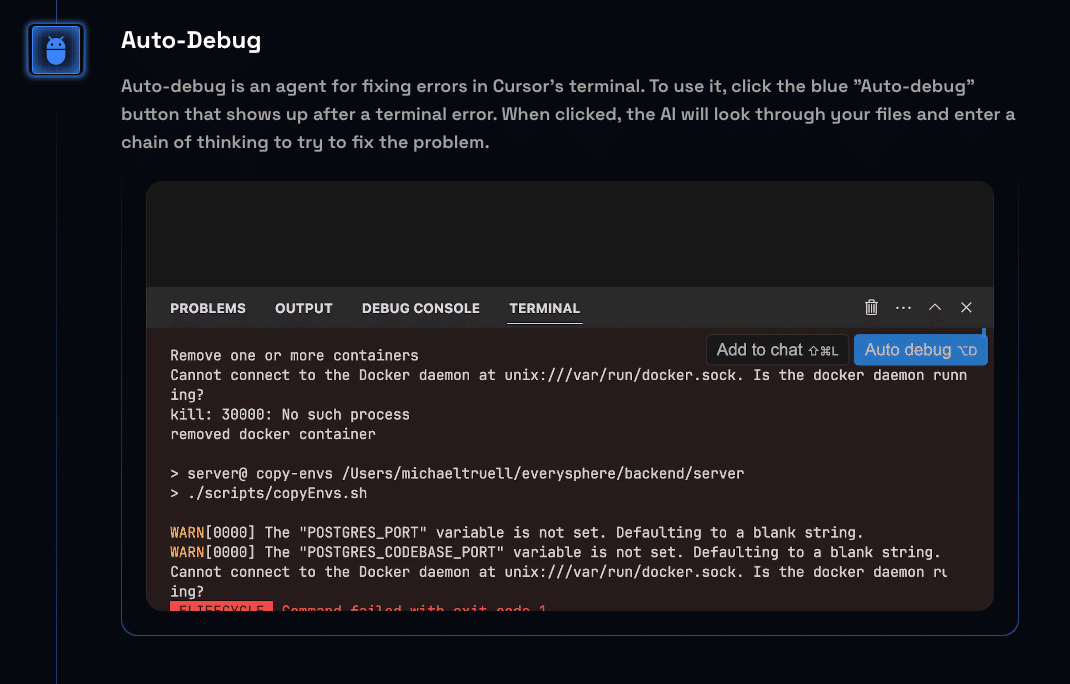Open the ellipsis more actions menu
The width and height of the screenshot is (1070, 684).
tap(903, 308)
